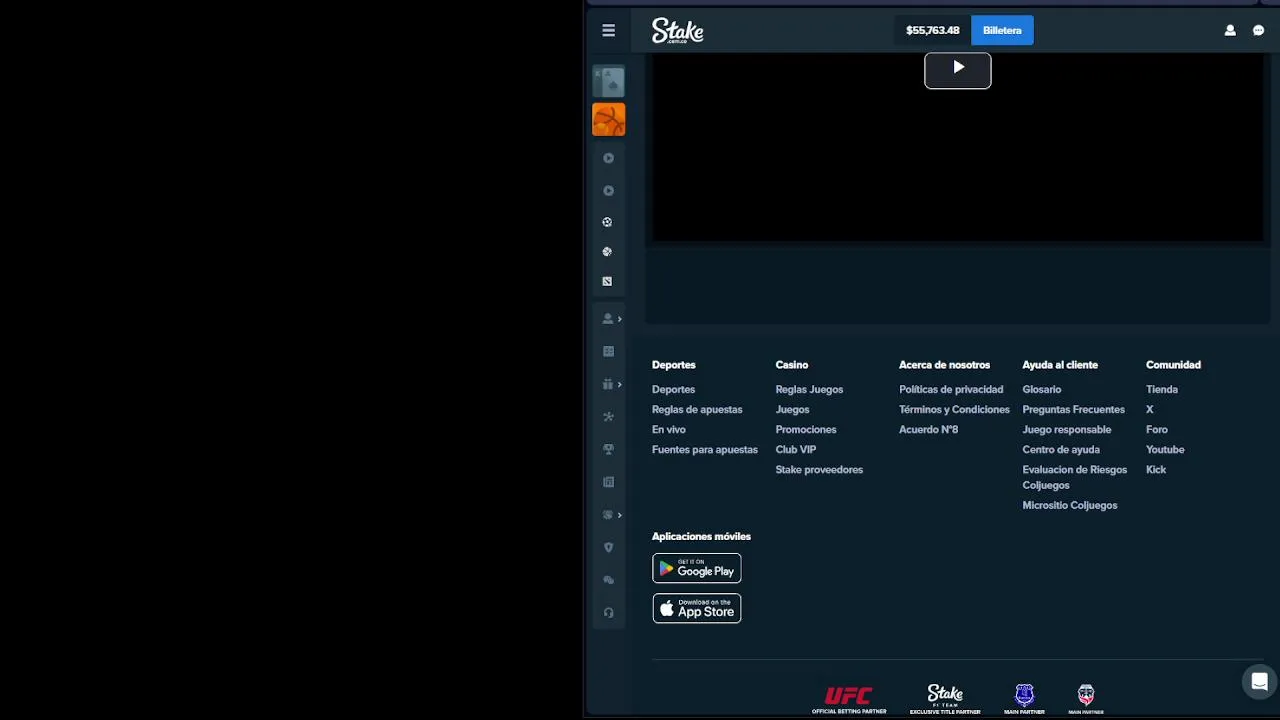Get the app on Google Play
The image size is (1280, 720).
tap(697, 568)
